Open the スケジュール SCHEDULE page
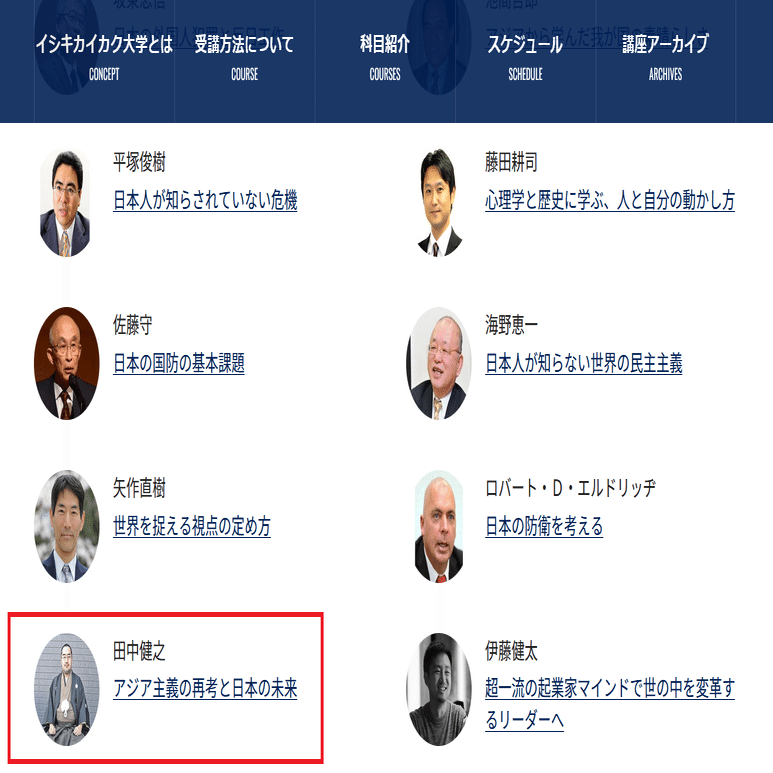773x773 pixels. [525, 57]
